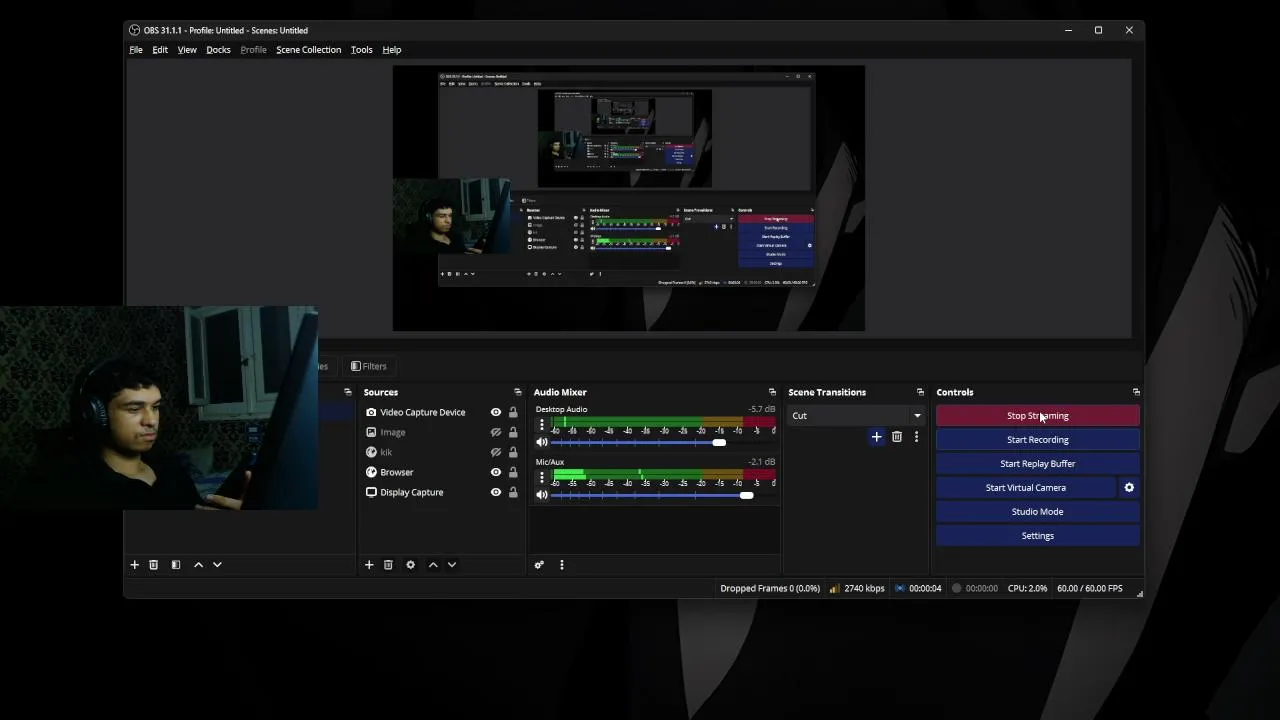
Task: Click the OBS preview canvas
Action: tap(628, 198)
